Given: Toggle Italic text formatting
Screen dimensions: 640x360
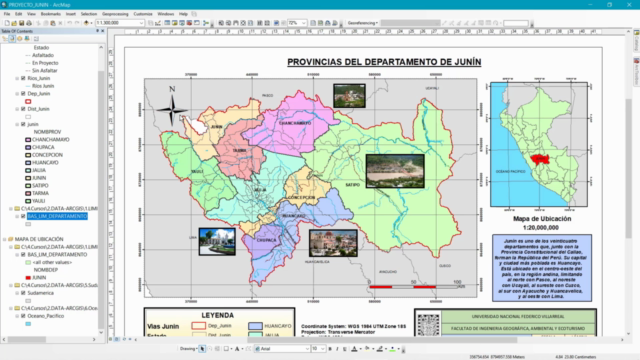Looking at the screenshot, I should coord(337,349).
